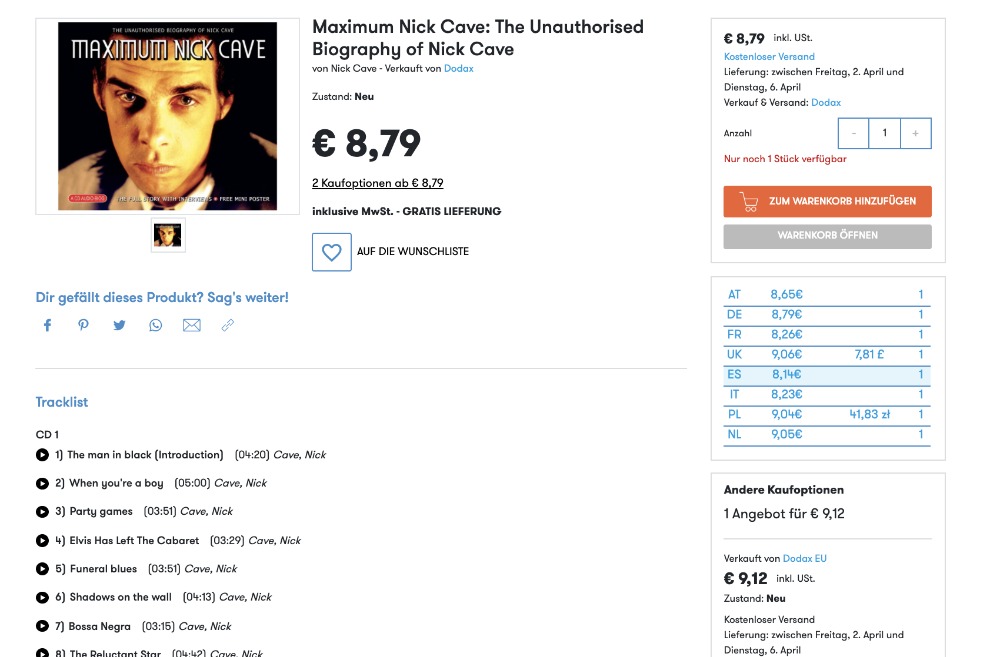This screenshot has height=657, width=1000.
Task: Play track 7 Bossa Negra
Action: tap(43, 627)
